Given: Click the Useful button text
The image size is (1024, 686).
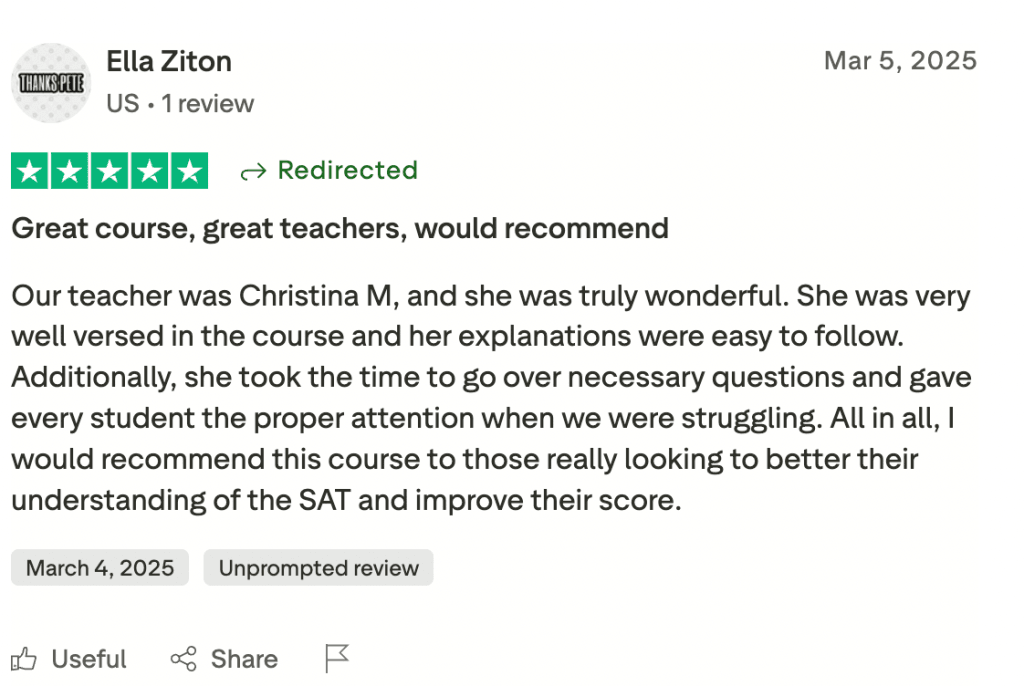Looking at the screenshot, I should [x=88, y=658].
